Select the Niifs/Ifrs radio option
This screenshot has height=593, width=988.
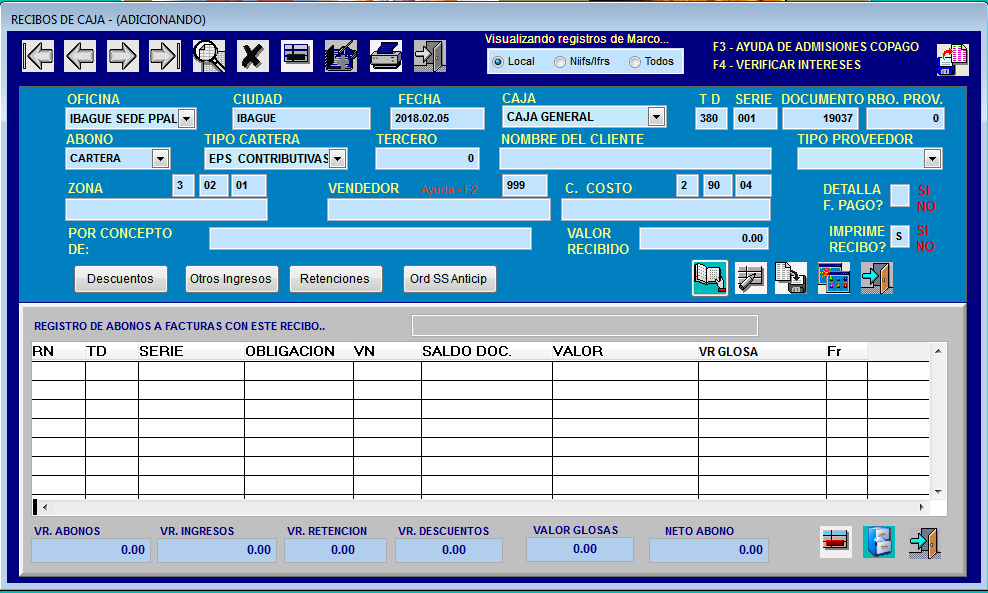click(x=560, y=62)
